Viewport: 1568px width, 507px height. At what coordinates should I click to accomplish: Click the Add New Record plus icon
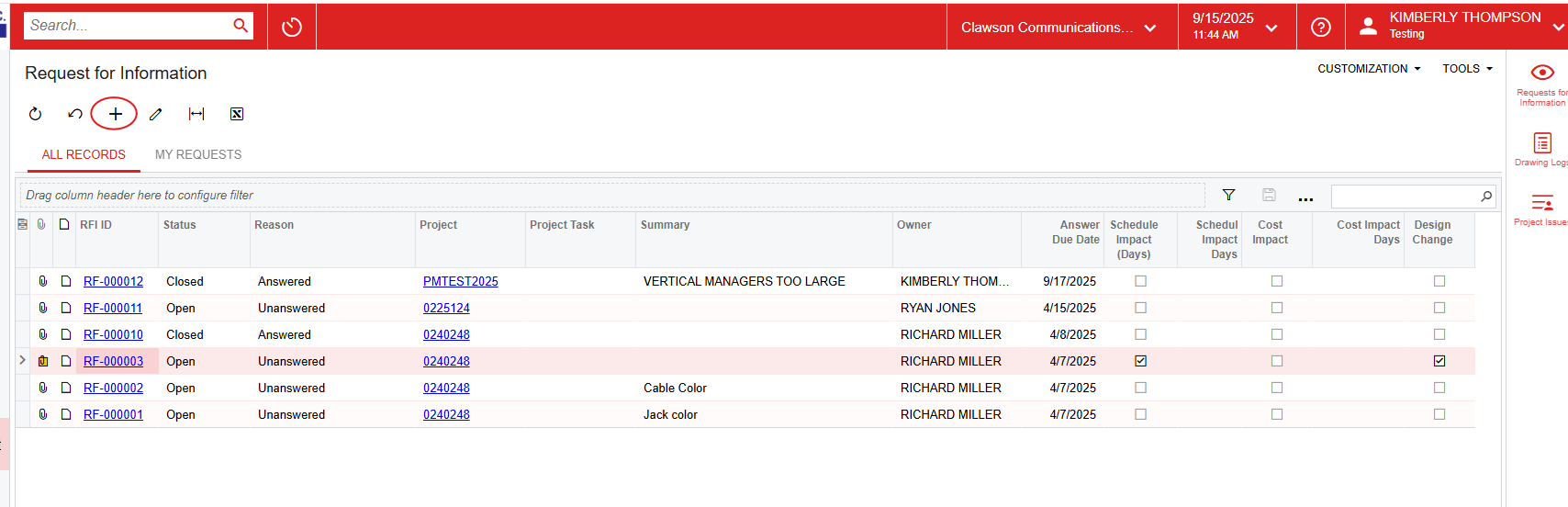click(x=115, y=114)
